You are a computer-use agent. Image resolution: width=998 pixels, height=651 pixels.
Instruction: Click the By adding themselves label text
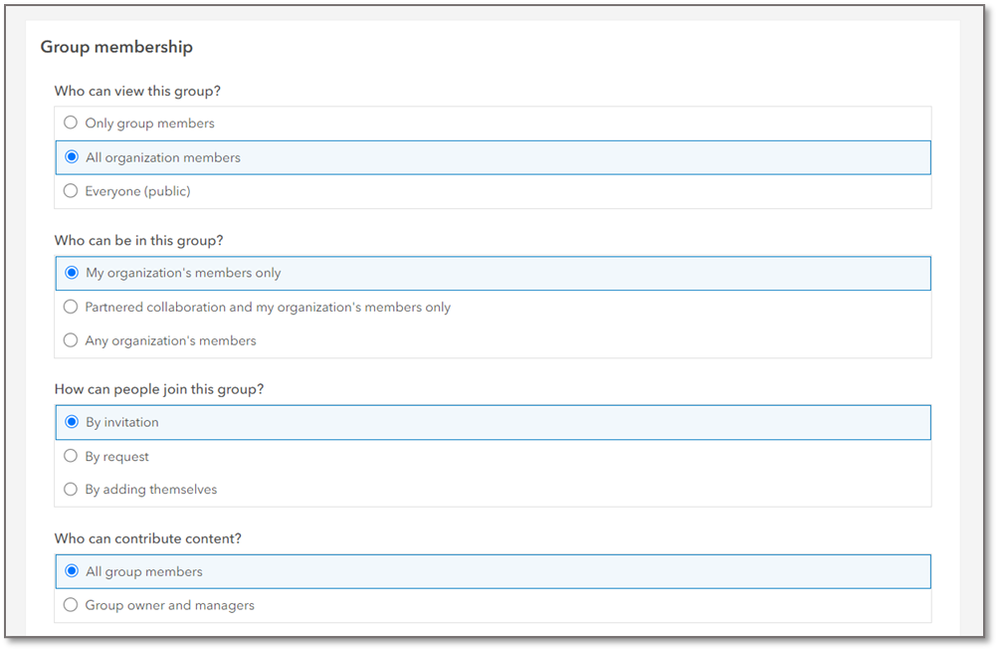tap(148, 489)
